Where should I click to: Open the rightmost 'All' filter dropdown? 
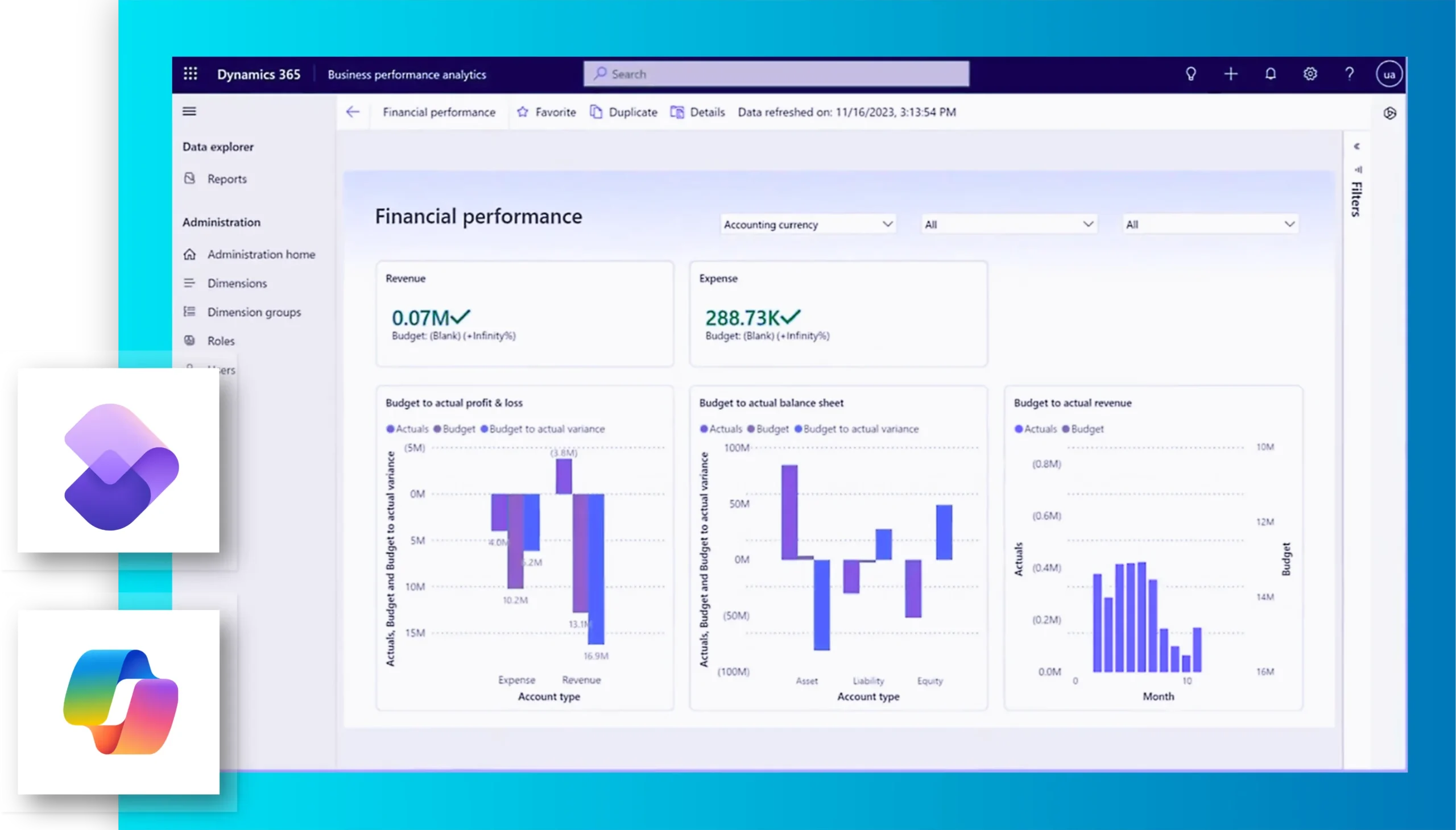pyautogui.click(x=1210, y=225)
